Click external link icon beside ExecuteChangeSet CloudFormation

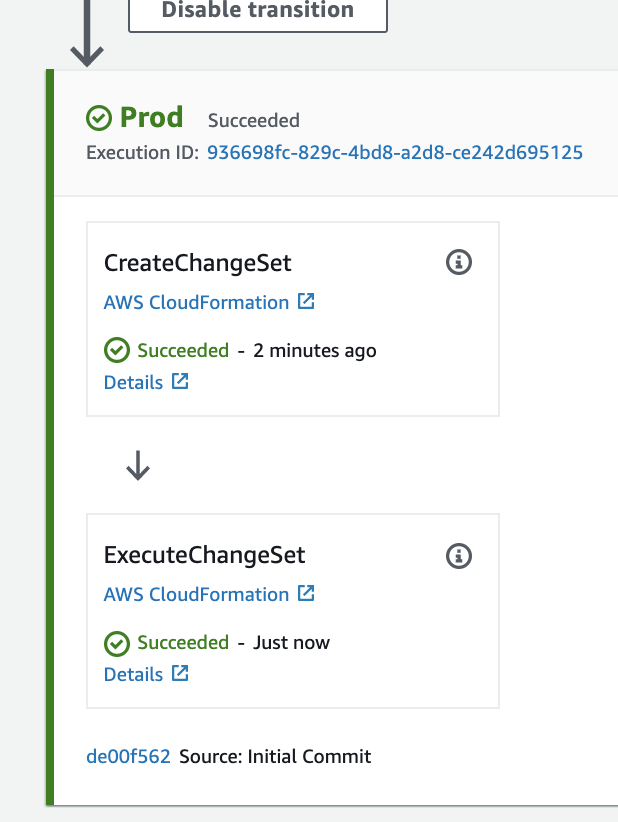point(306,593)
